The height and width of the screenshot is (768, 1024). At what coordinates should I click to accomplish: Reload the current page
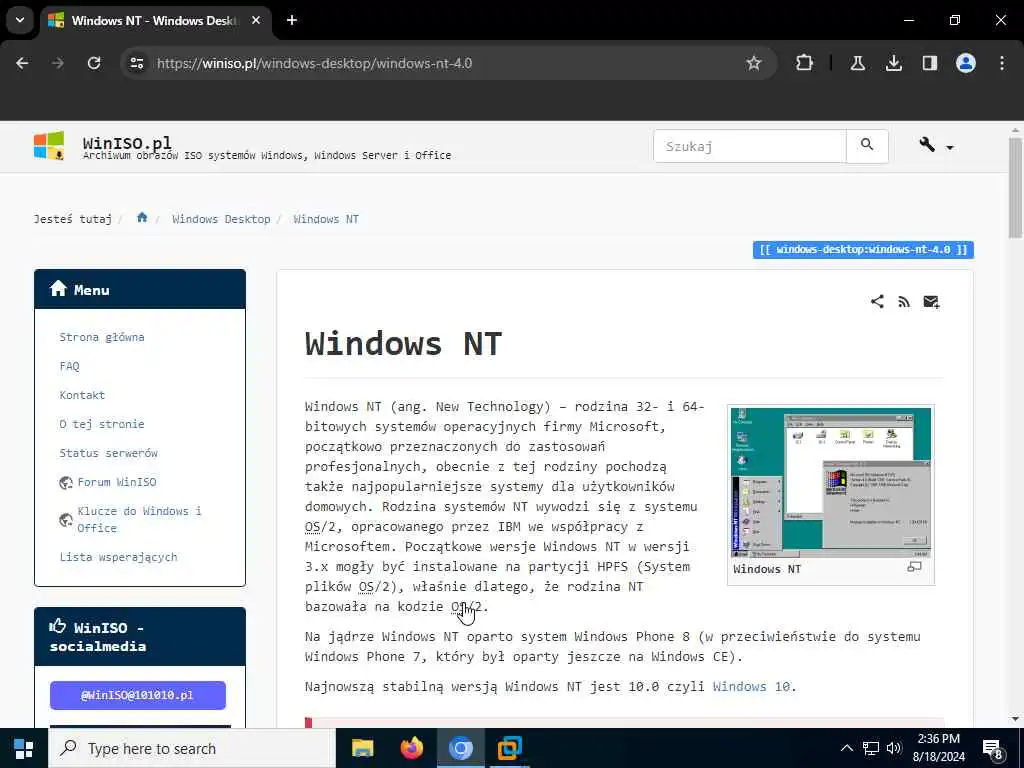click(94, 63)
